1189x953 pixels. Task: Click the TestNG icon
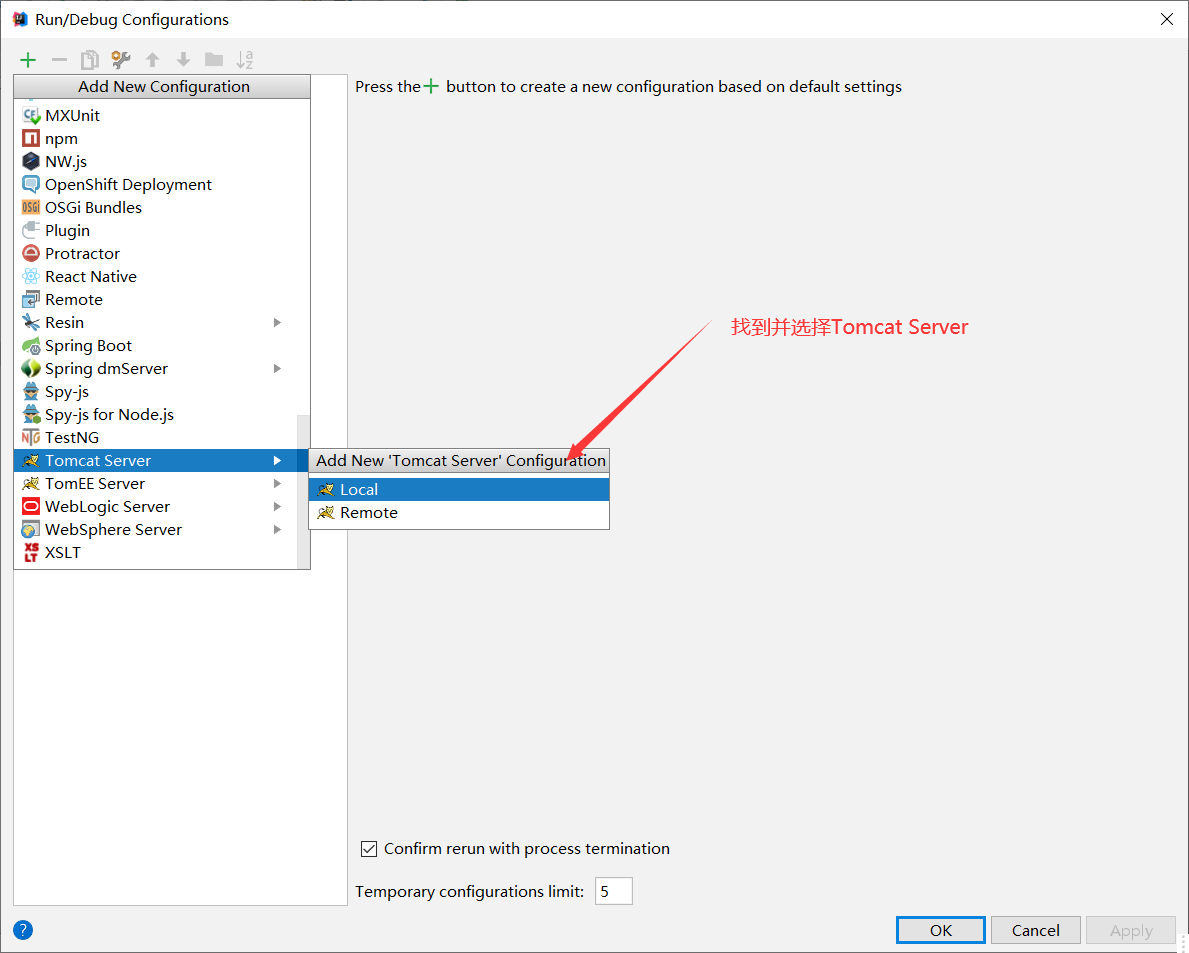coord(31,437)
